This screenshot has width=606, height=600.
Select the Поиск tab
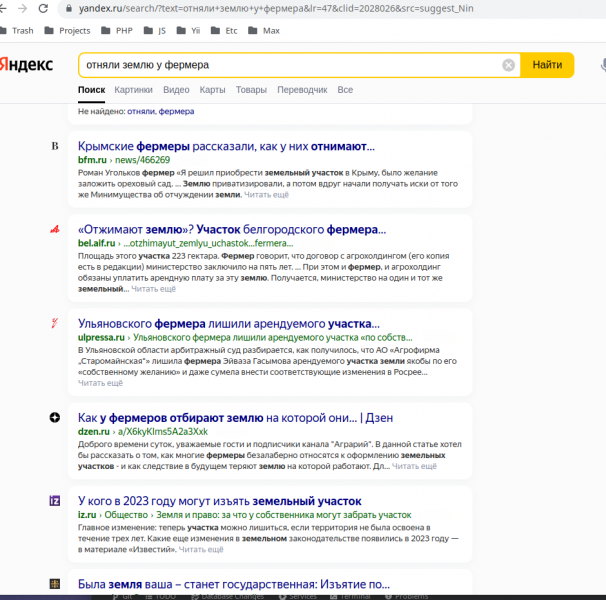click(92, 90)
